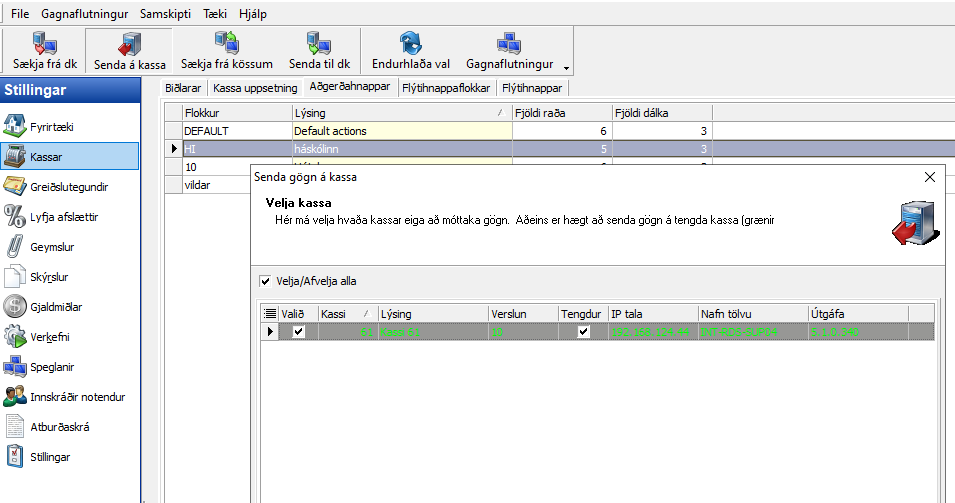Uncheck the Valið checkbox in the register row
The width and height of the screenshot is (955, 503).
click(298, 332)
